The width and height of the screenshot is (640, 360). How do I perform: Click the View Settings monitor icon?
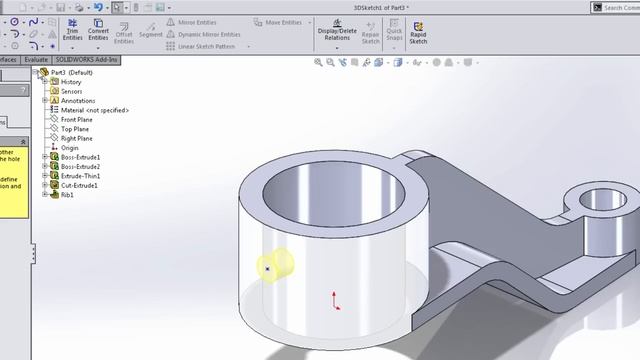tap(468, 62)
